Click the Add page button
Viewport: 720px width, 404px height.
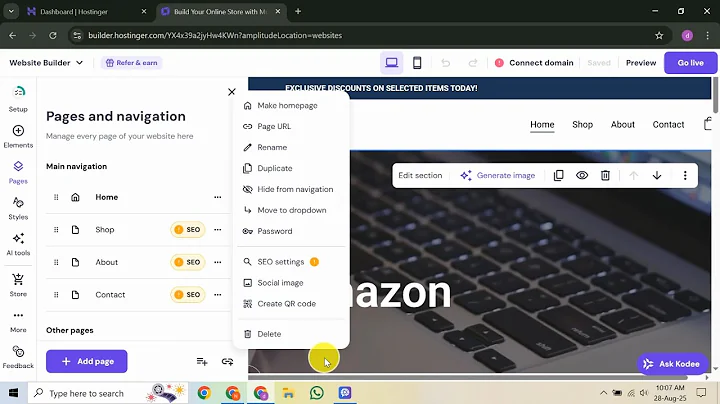point(87,362)
